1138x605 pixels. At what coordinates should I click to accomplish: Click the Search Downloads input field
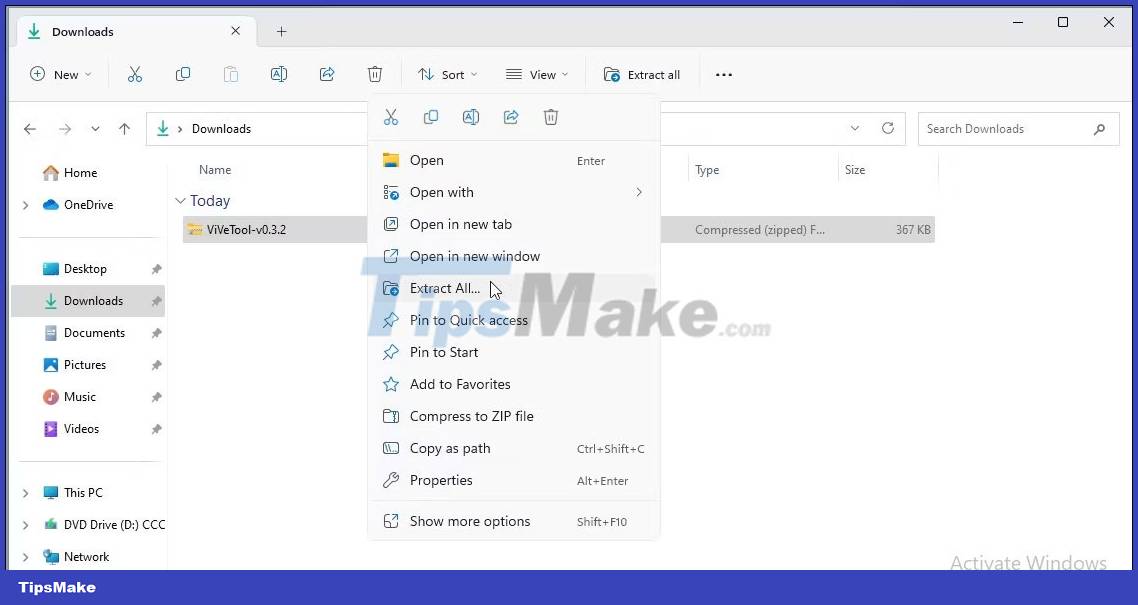pos(1010,128)
